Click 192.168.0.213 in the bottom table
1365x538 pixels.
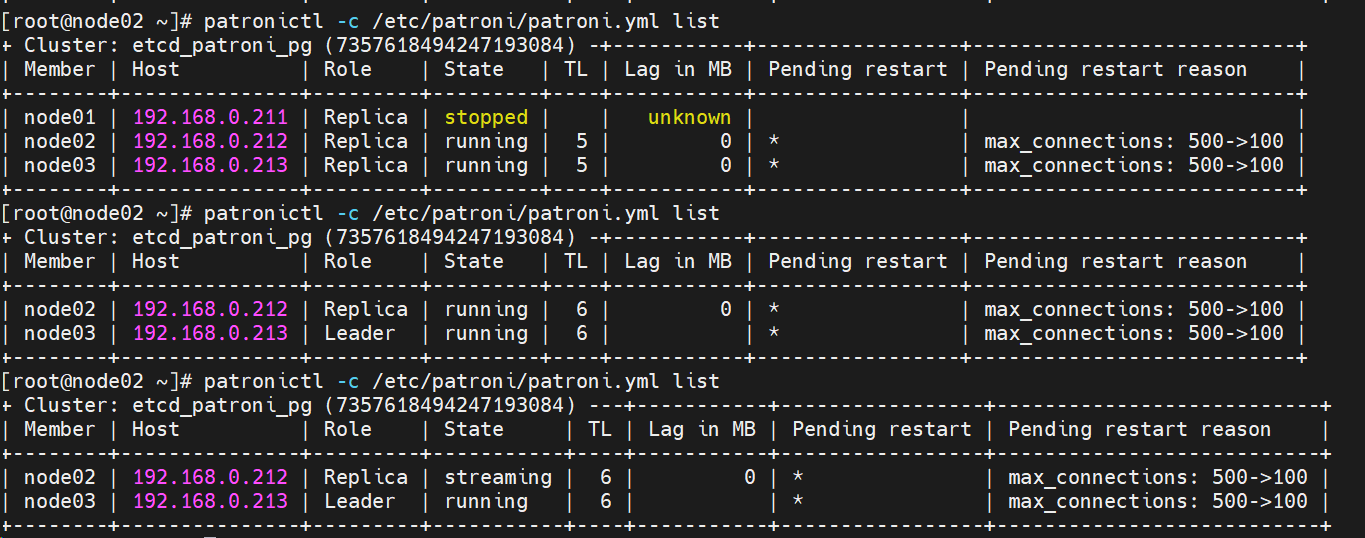coord(210,501)
